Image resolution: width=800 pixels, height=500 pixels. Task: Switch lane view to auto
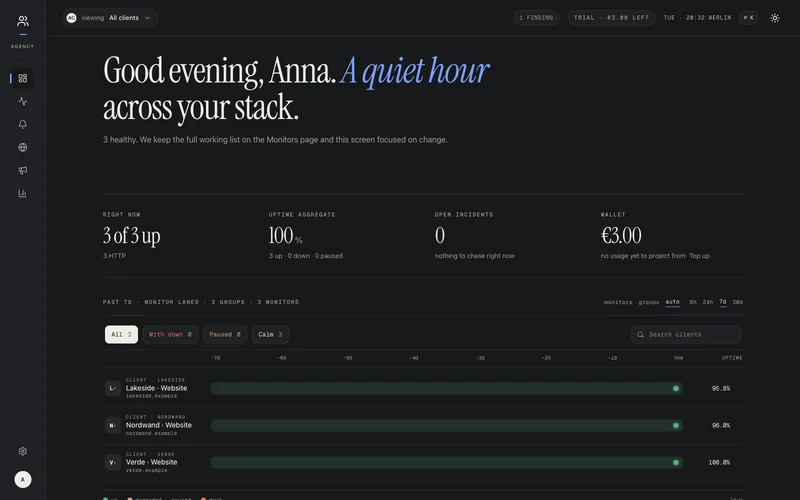(x=672, y=302)
